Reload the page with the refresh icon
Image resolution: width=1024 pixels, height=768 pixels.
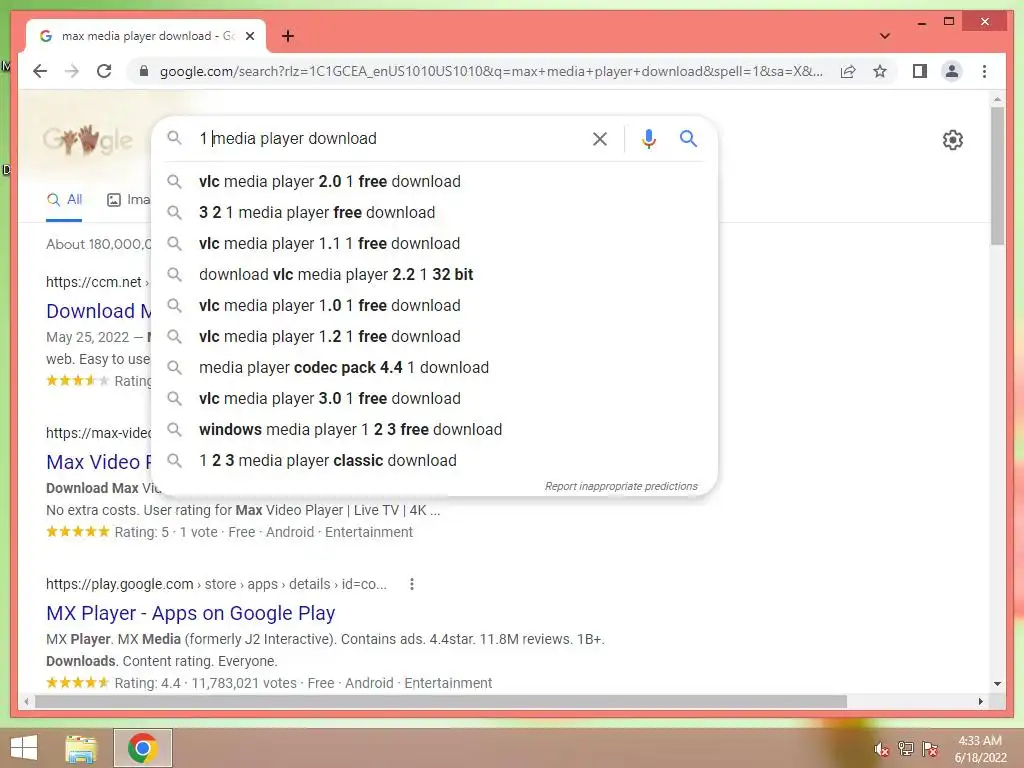point(104,71)
